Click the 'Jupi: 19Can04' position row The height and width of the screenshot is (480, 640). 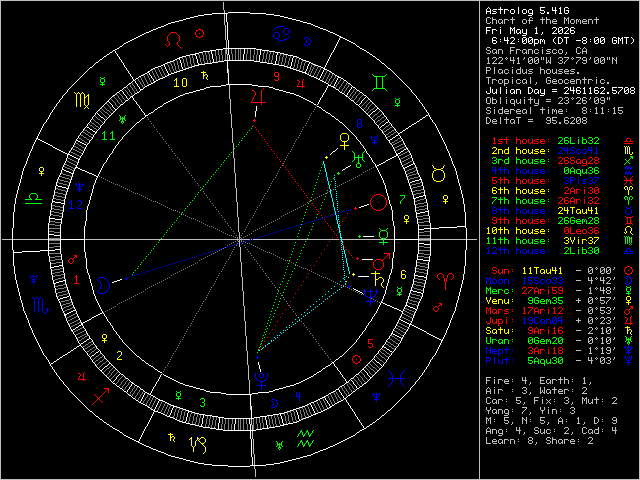click(560, 320)
